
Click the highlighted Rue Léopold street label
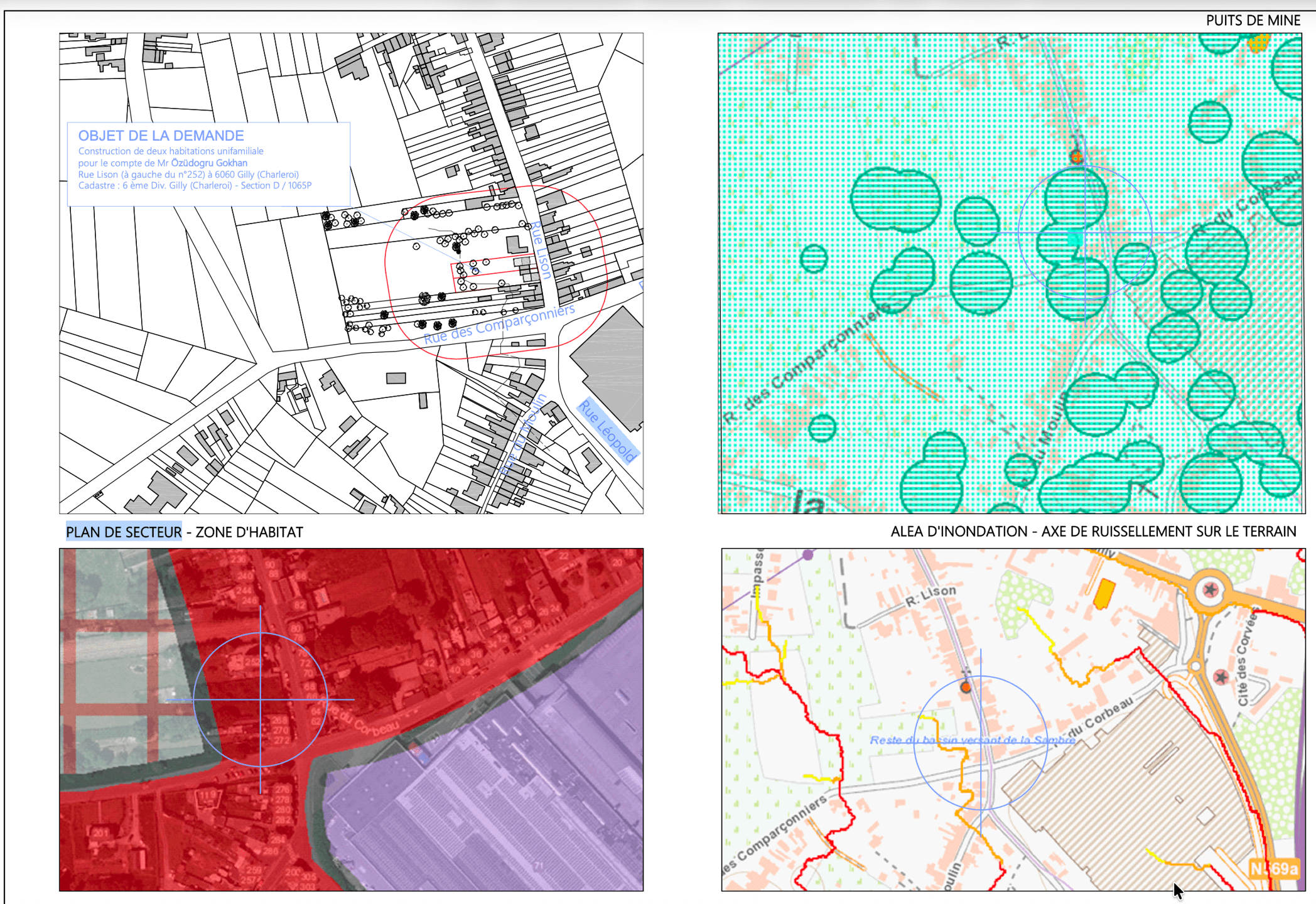[607, 431]
